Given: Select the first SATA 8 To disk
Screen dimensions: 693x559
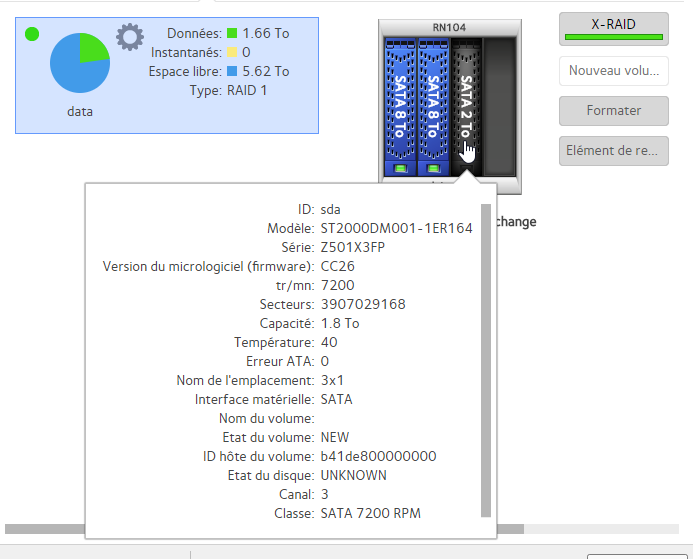Looking at the screenshot, I should click(400, 106).
